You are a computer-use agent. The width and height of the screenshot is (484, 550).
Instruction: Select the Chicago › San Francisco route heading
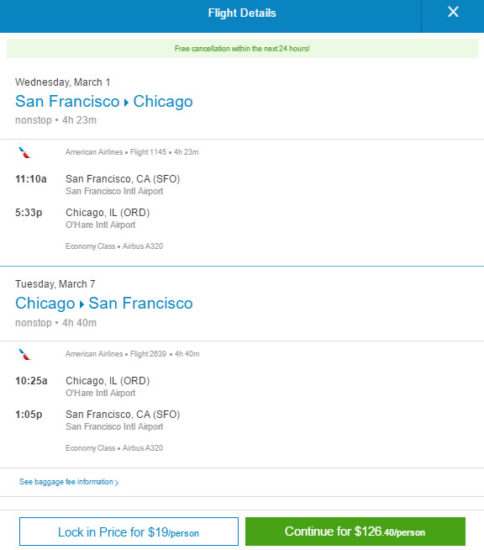click(x=104, y=303)
